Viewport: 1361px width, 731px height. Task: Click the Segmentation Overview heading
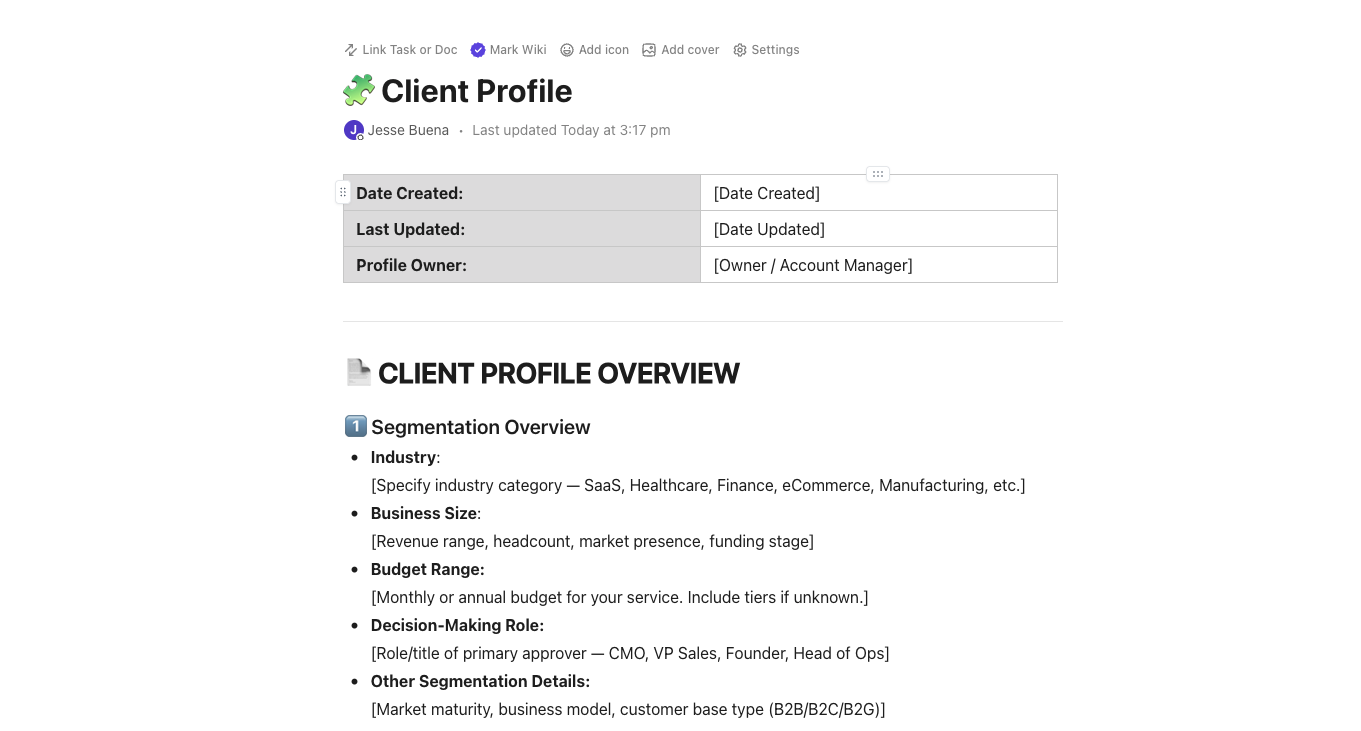coord(481,427)
